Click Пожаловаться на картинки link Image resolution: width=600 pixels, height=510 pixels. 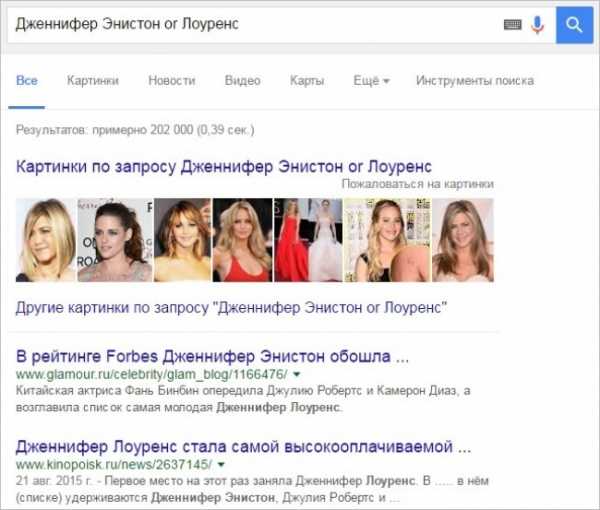417,184
